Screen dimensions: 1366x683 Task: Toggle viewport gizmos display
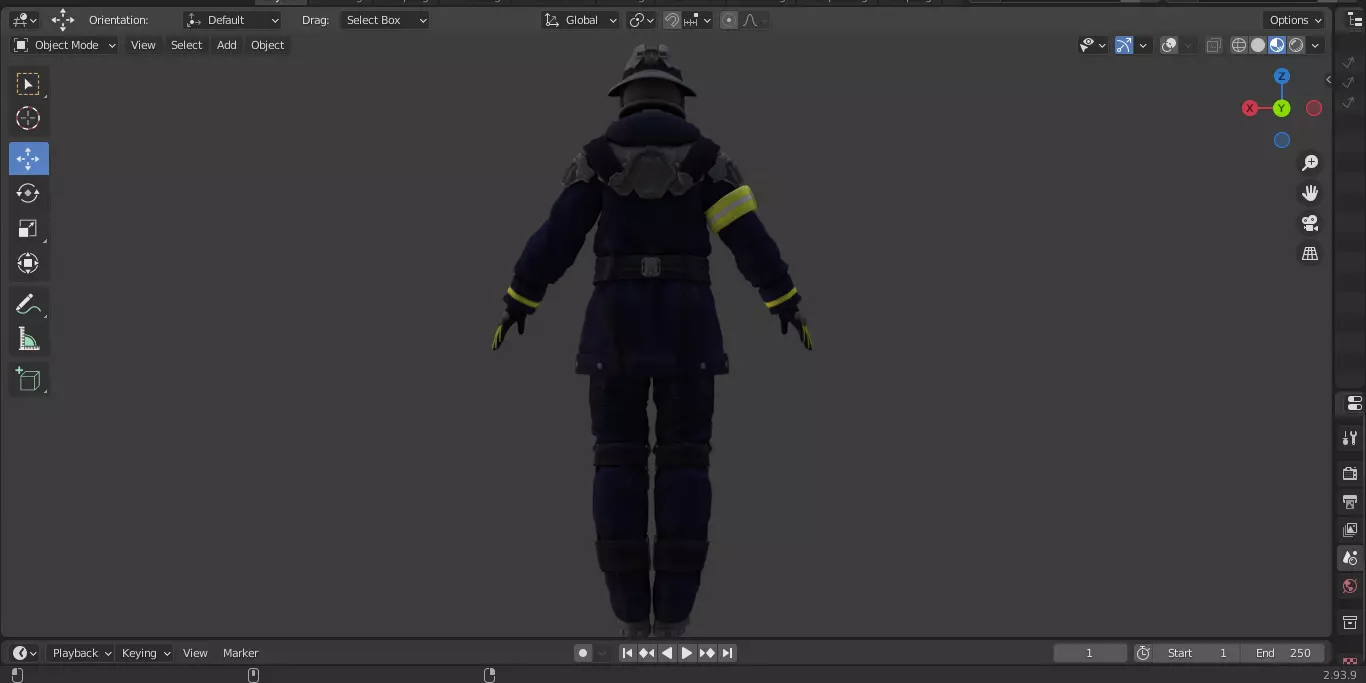click(1124, 45)
